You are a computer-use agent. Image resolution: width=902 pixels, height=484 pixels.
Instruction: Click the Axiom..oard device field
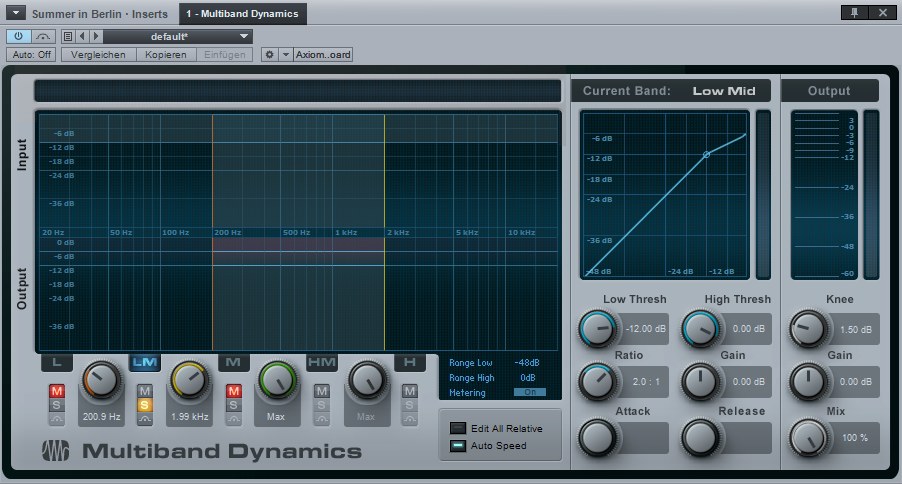[323, 55]
